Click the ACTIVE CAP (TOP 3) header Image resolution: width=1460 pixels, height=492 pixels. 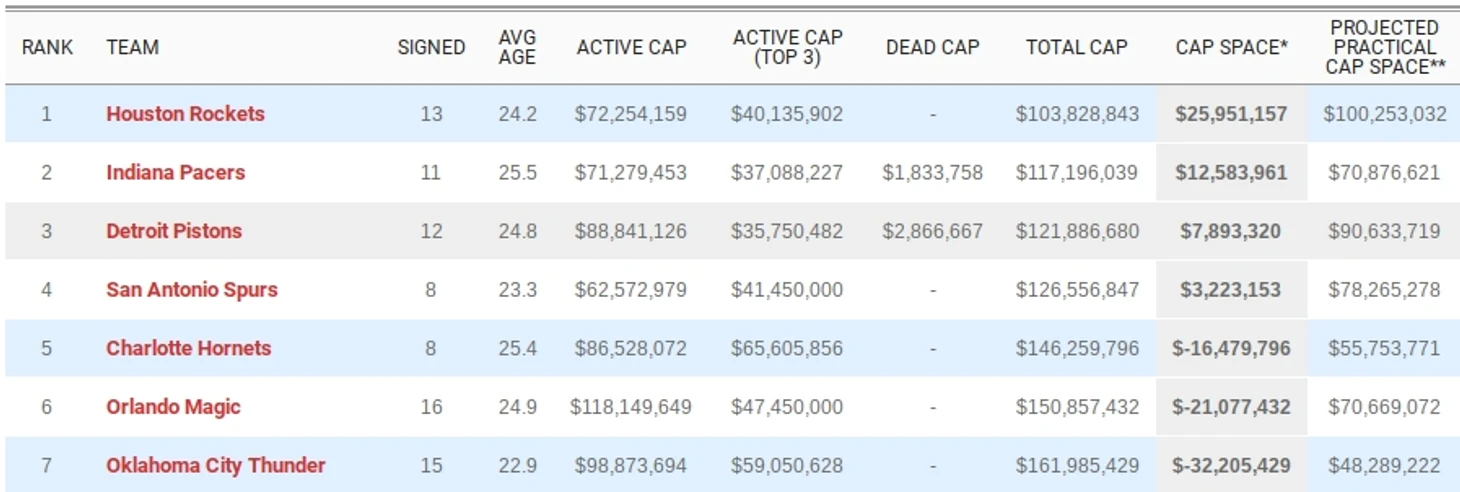click(787, 47)
